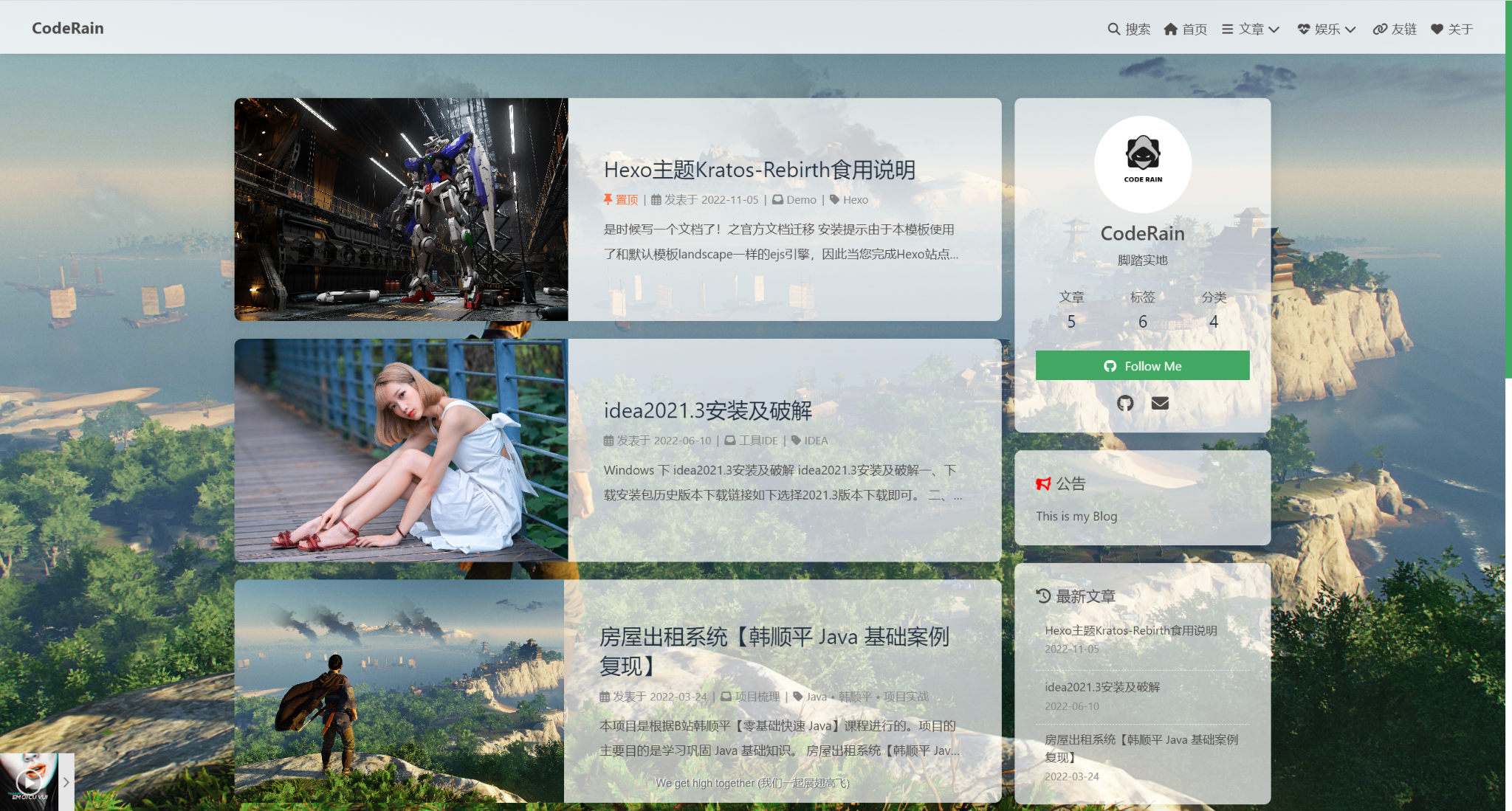The width and height of the screenshot is (1512, 811).
Task: Click the Gundam robot post thumbnail
Action: [401, 210]
